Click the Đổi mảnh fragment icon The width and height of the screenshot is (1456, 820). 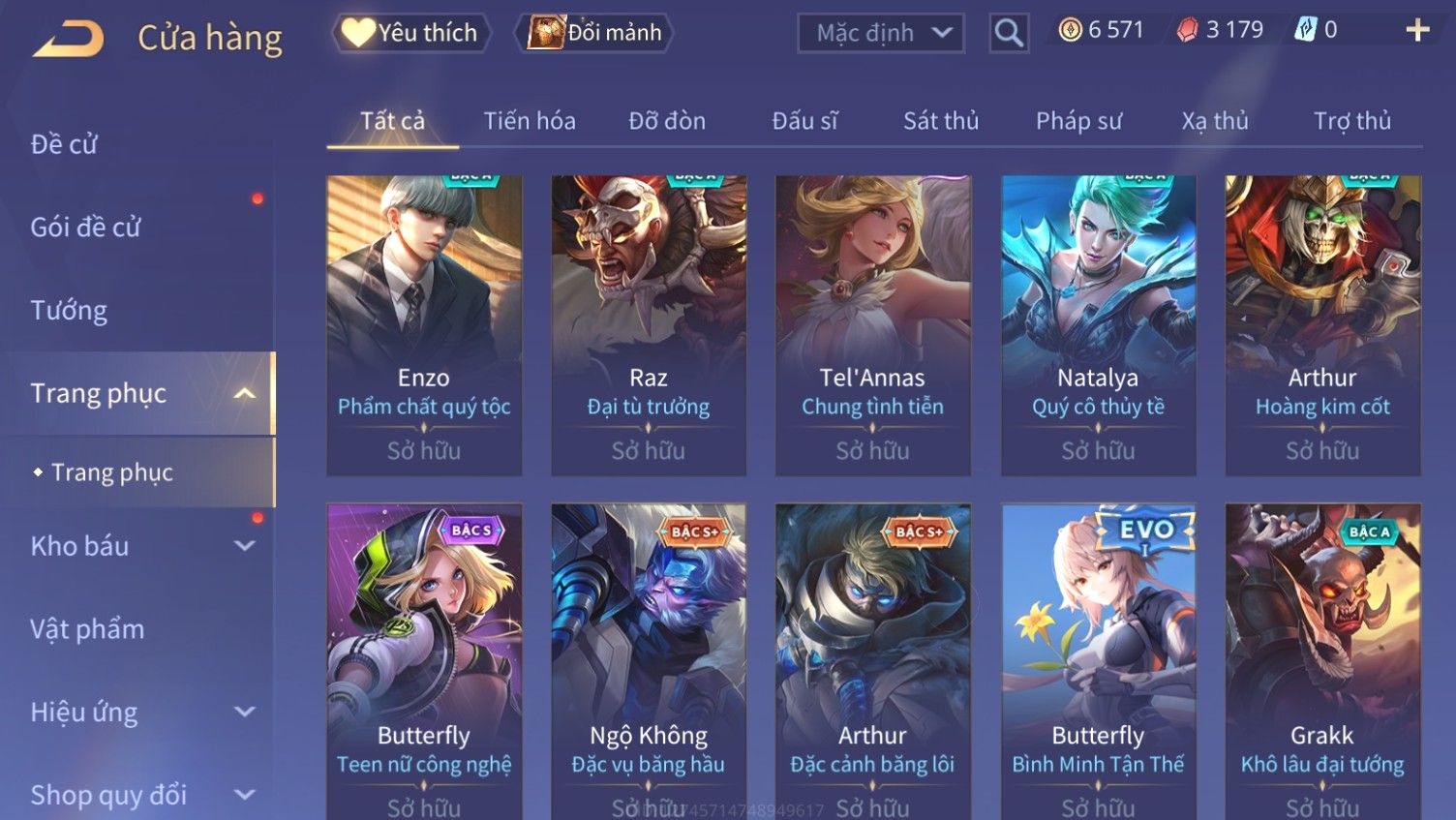pyautogui.click(x=546, y=33)
